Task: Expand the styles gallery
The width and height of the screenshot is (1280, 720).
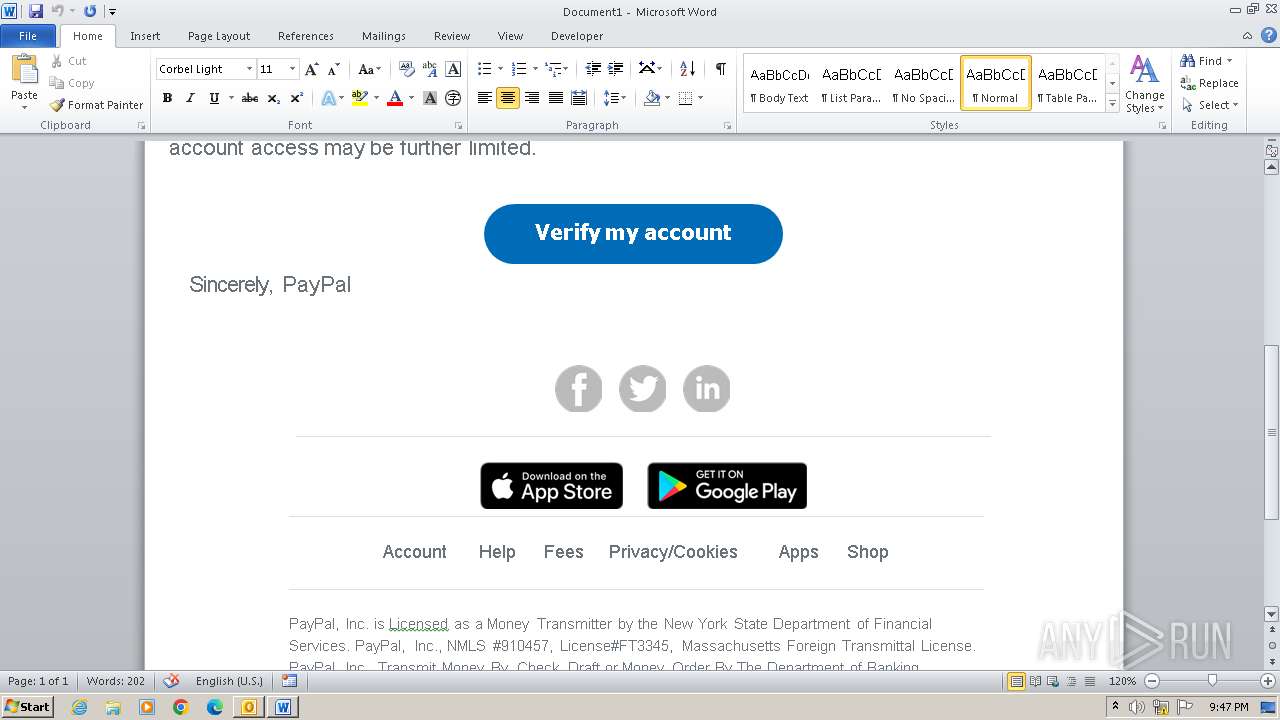Action: click(1112, 103)
